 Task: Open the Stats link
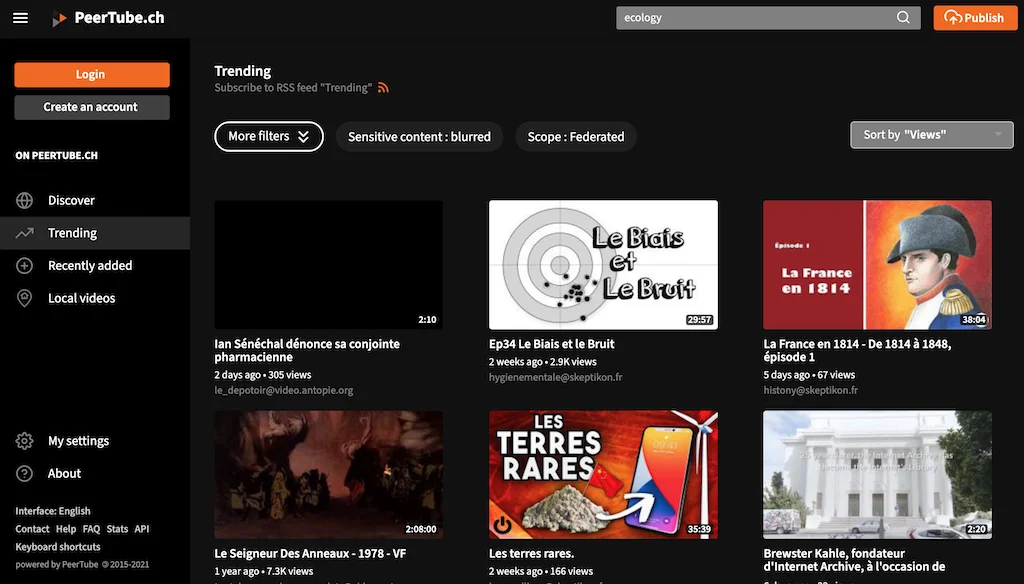click(117, 529)
